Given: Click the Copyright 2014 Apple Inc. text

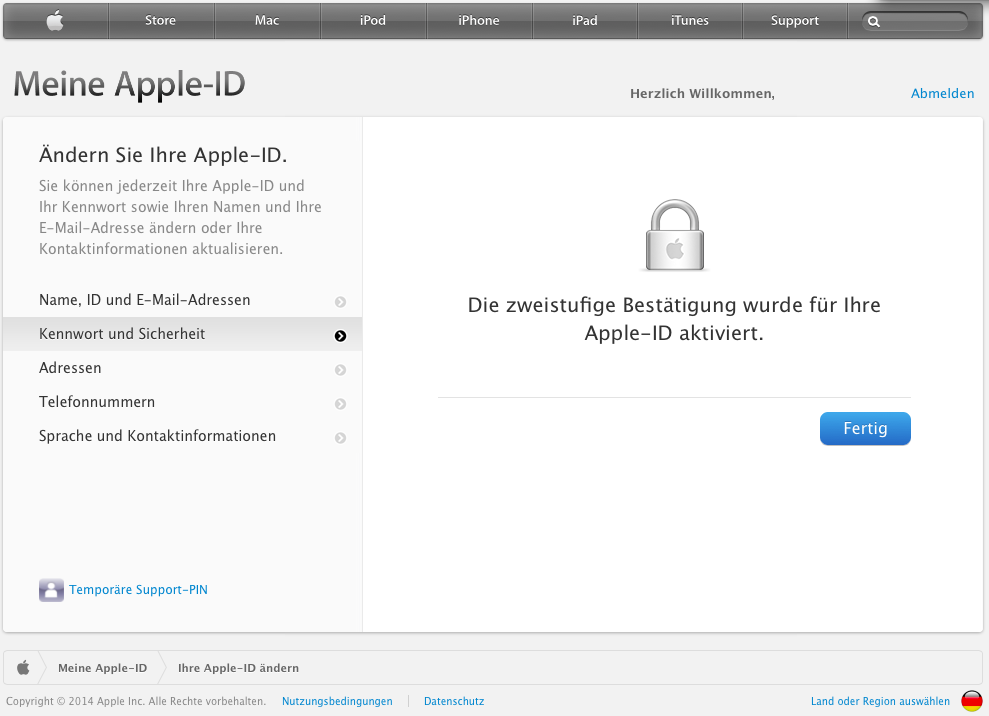Looking at the screenshot, I should [x=136, y=701].
